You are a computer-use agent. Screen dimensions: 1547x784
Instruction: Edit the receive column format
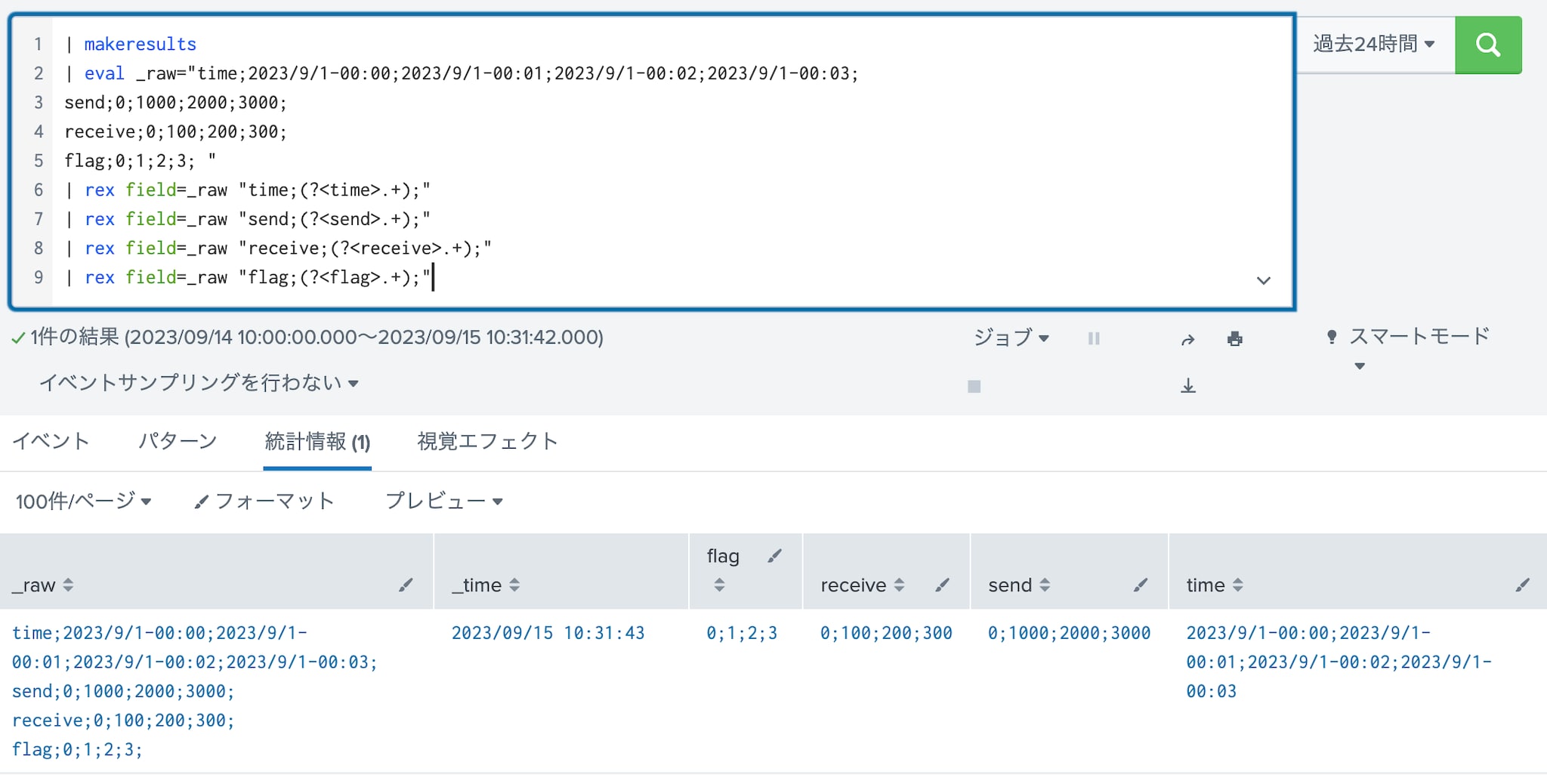pos(942,585)
